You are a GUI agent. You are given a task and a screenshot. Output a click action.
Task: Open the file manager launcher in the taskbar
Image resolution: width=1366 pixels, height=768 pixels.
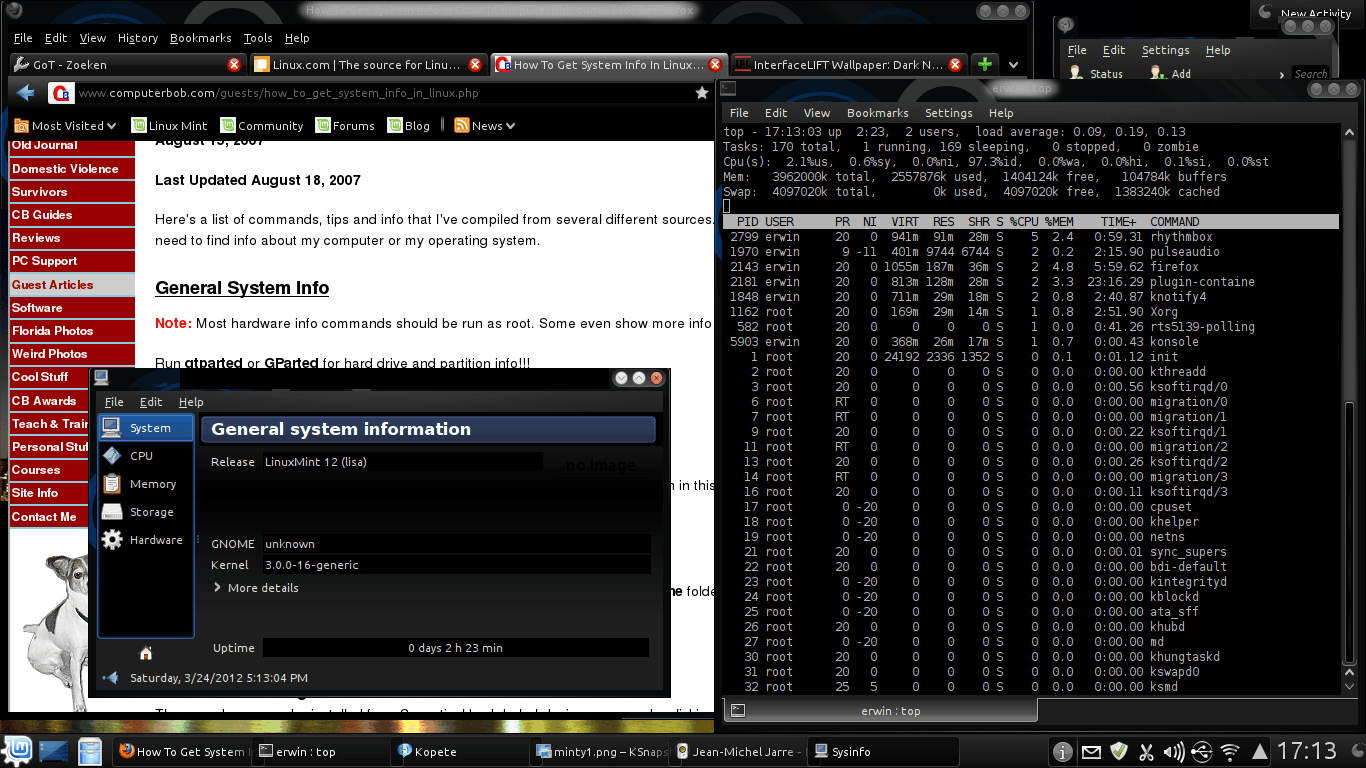point(90,751)
